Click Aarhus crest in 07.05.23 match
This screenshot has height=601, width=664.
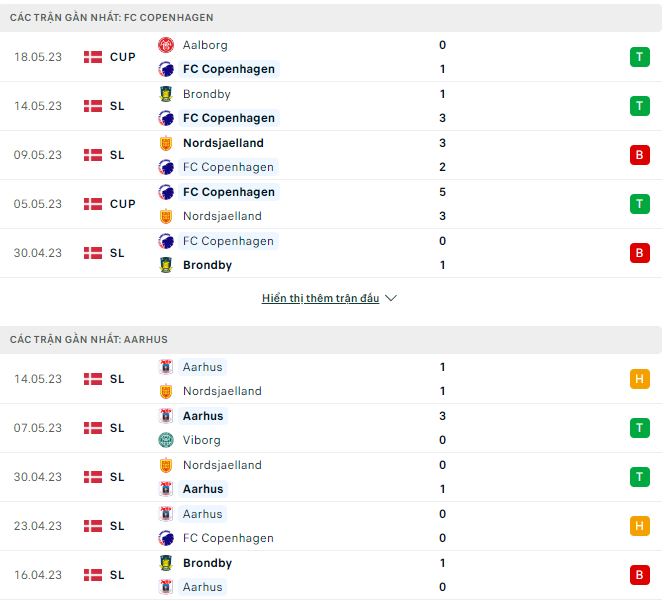tap(165, 416)
